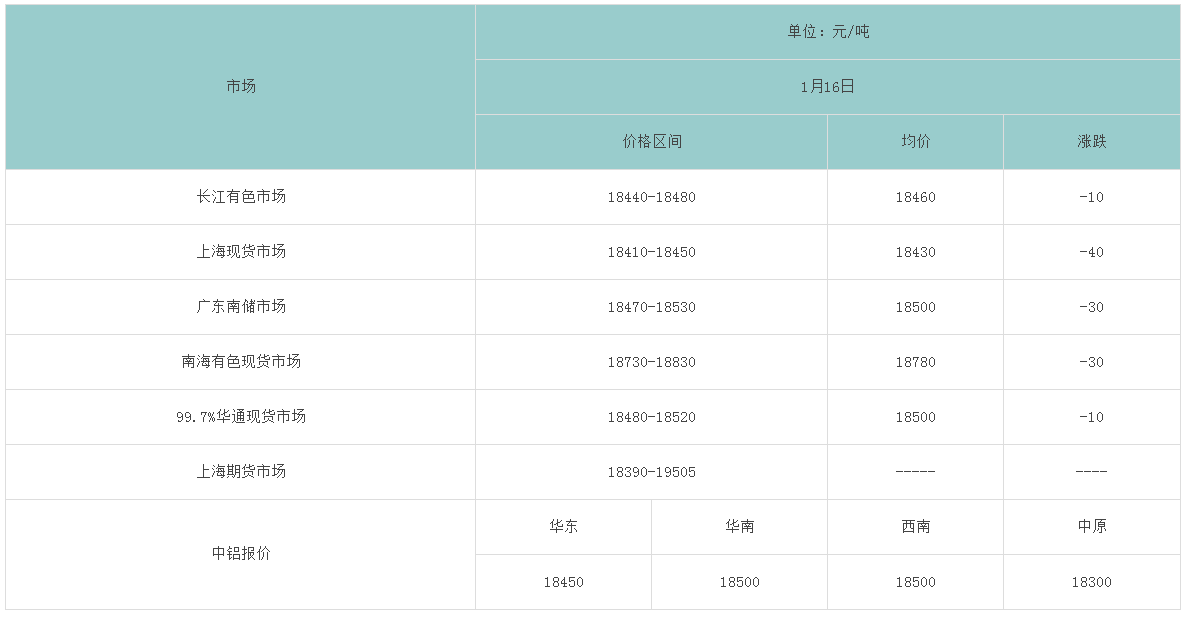Select the 99.7%华通现货市场 row label
Viewport: 1187px width, 620px height.
(x=241, y=417)
